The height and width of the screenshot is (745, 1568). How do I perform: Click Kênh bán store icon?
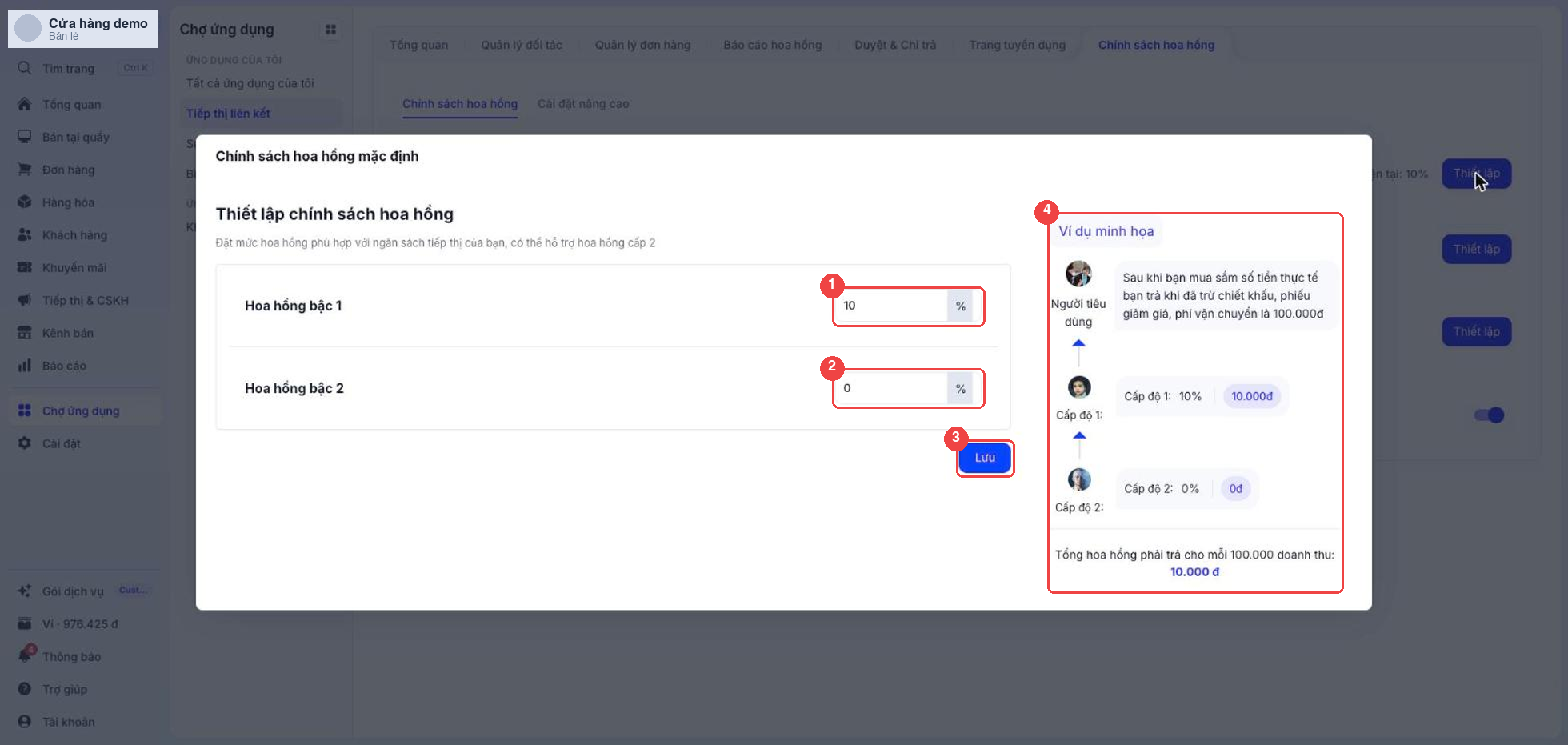pos(25,333)
